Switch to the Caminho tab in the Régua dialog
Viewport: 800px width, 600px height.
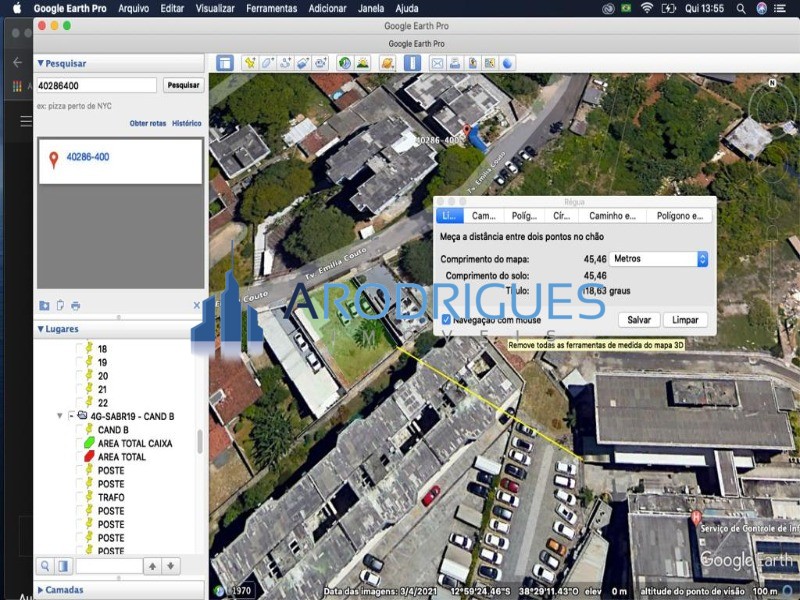(612, 215)
